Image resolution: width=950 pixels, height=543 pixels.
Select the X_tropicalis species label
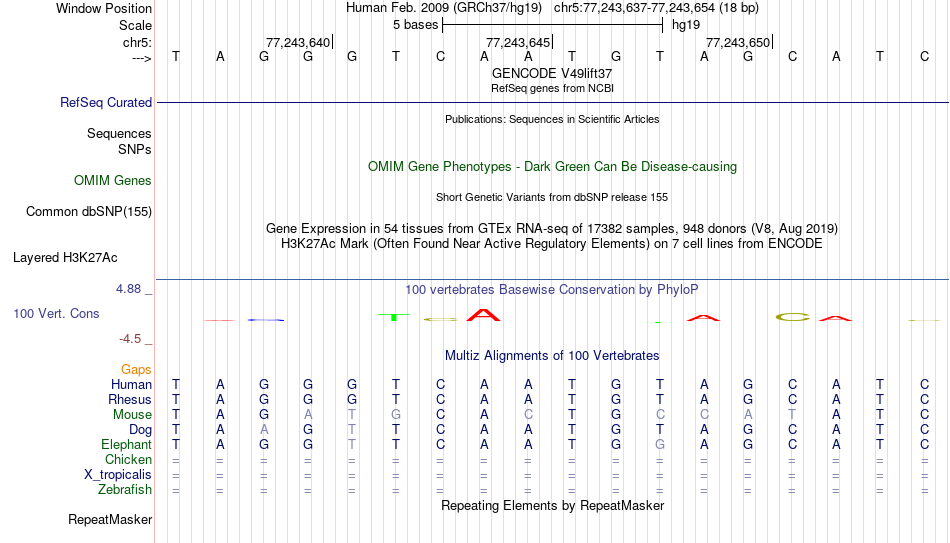pyautogui.click(x=118, y=475)
